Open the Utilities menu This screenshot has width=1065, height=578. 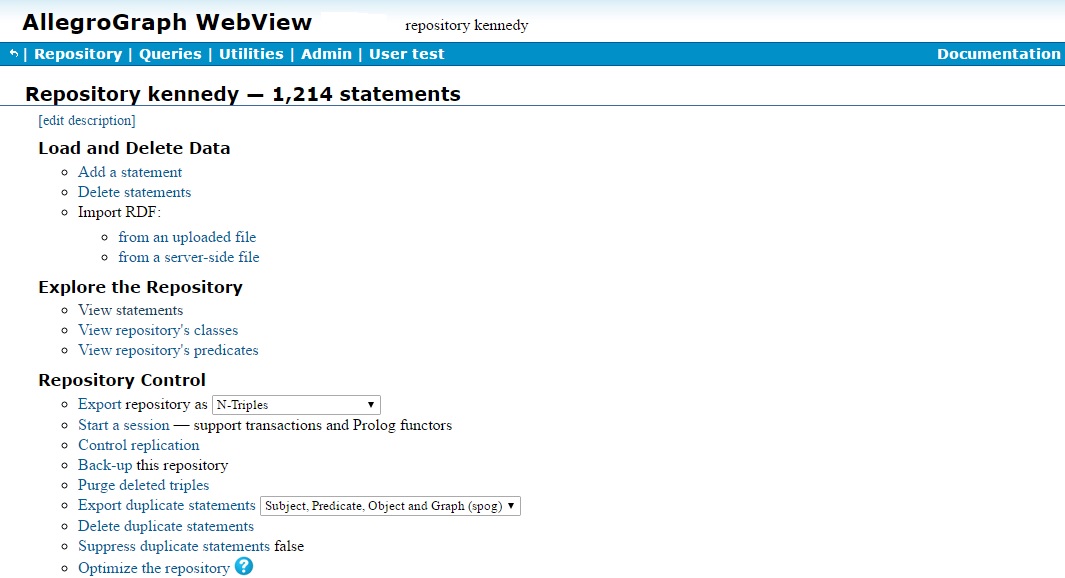tap(251, 54)
